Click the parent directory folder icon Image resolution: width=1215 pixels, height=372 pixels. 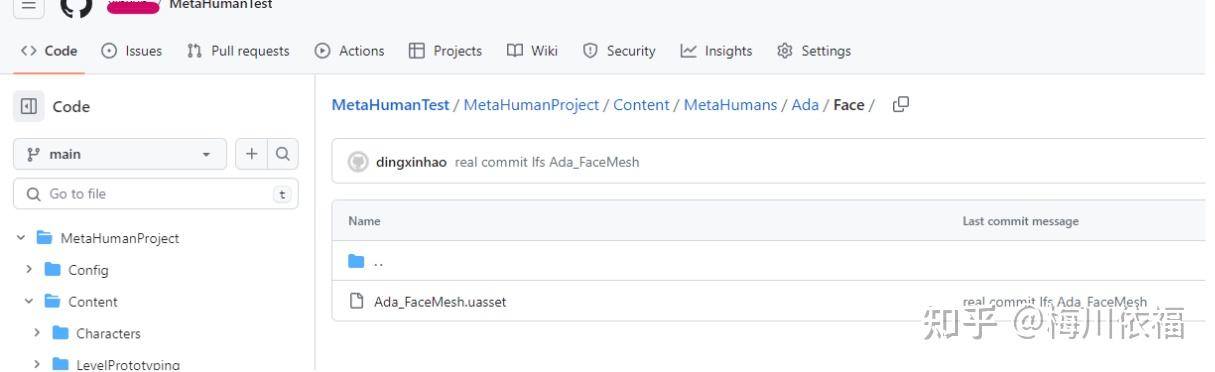pyautogui.click(x=357, y=261)
